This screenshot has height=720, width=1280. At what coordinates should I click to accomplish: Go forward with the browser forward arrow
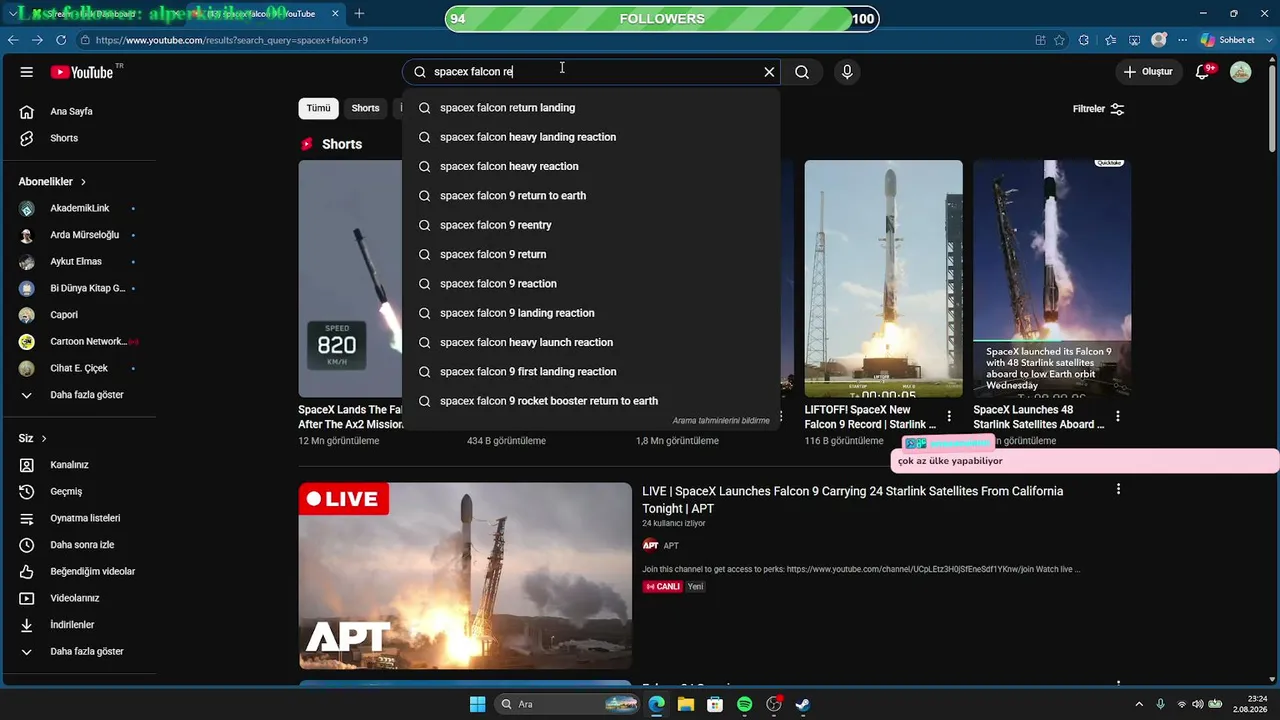[37, 40]
